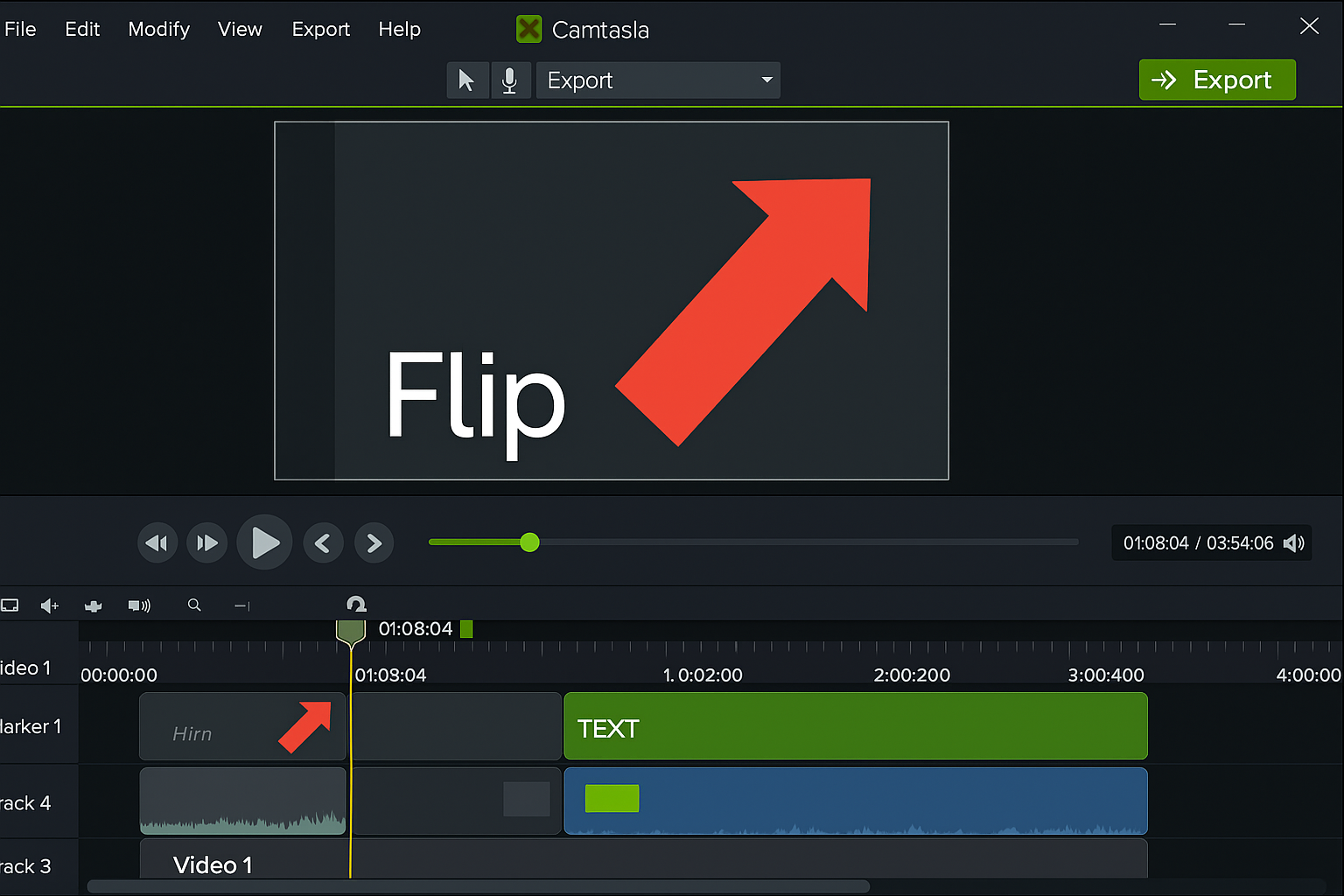
Task: Click the rewind playback button
Action: pyautogui.click(x=157, y=543)
